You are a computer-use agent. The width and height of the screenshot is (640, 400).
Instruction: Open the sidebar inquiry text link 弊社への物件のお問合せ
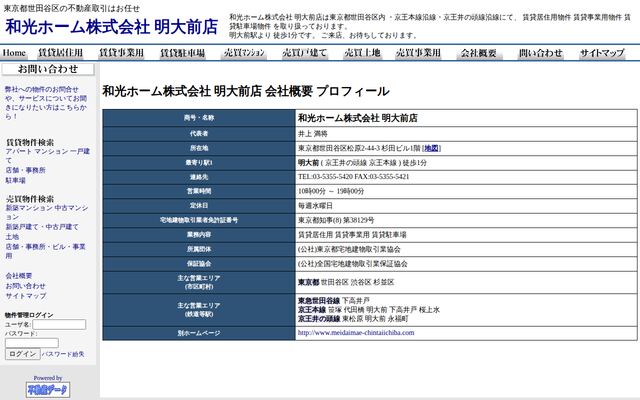tap(46, 102)
